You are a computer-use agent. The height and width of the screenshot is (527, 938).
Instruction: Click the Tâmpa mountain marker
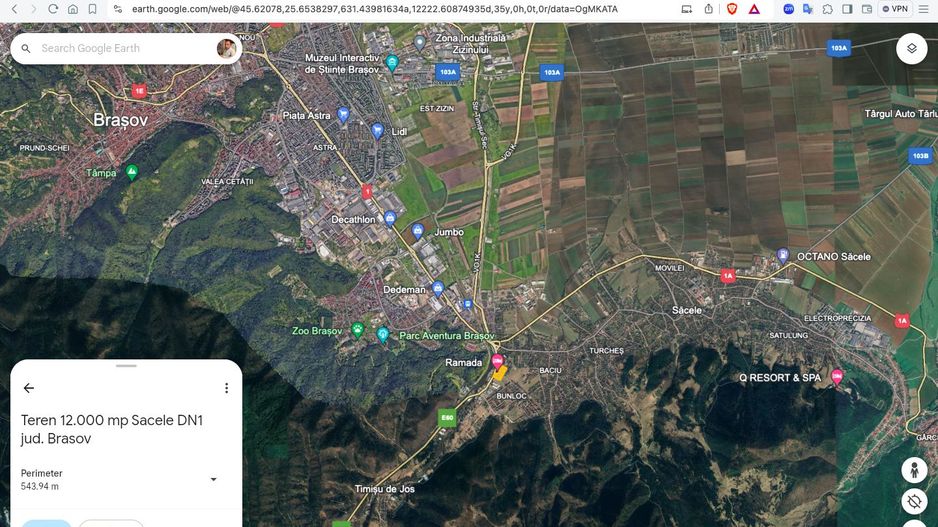(131, 172)
